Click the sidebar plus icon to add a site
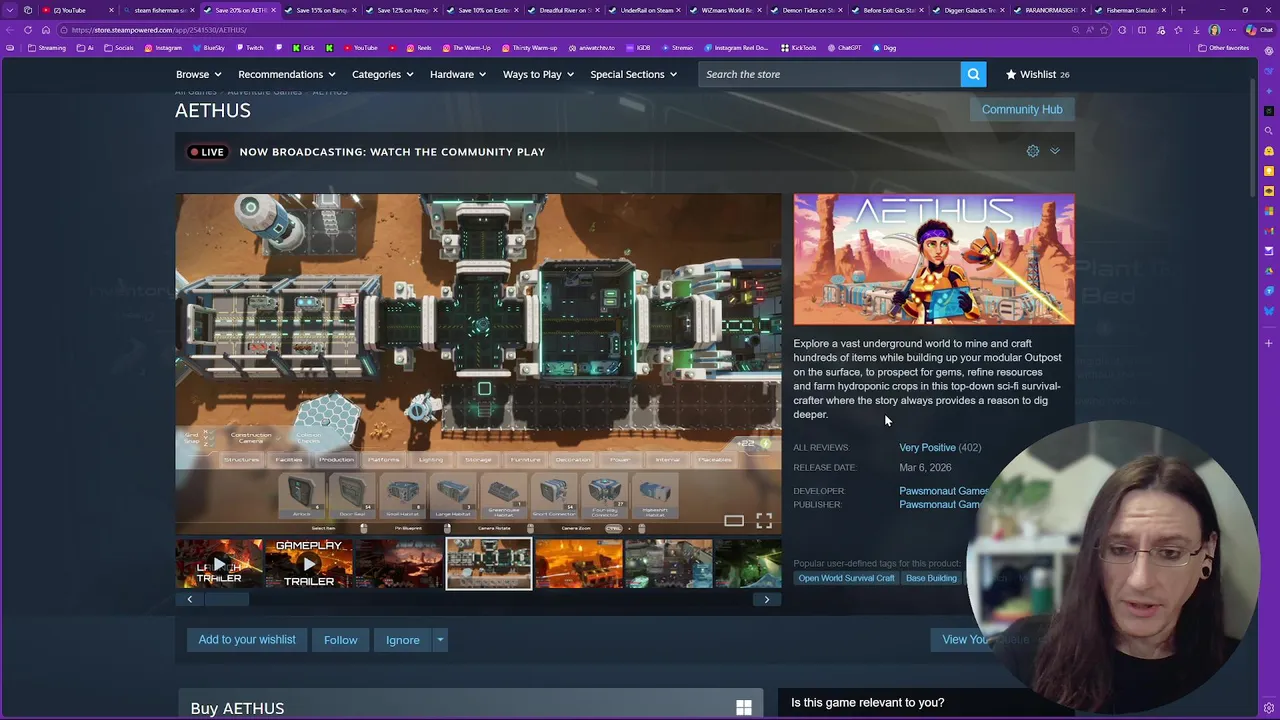The width and height of the screenshot is (1280, 720). point(1269,343)
